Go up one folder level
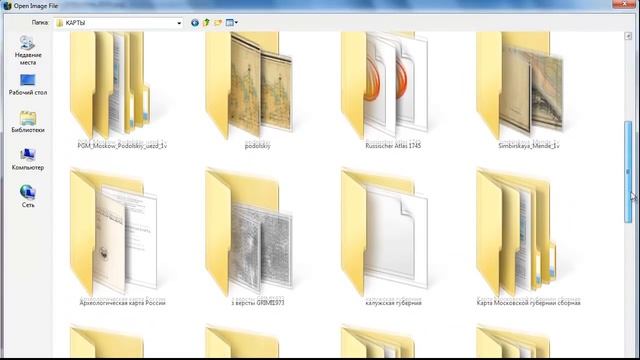The image size is (640, 360). pos(207,23)
